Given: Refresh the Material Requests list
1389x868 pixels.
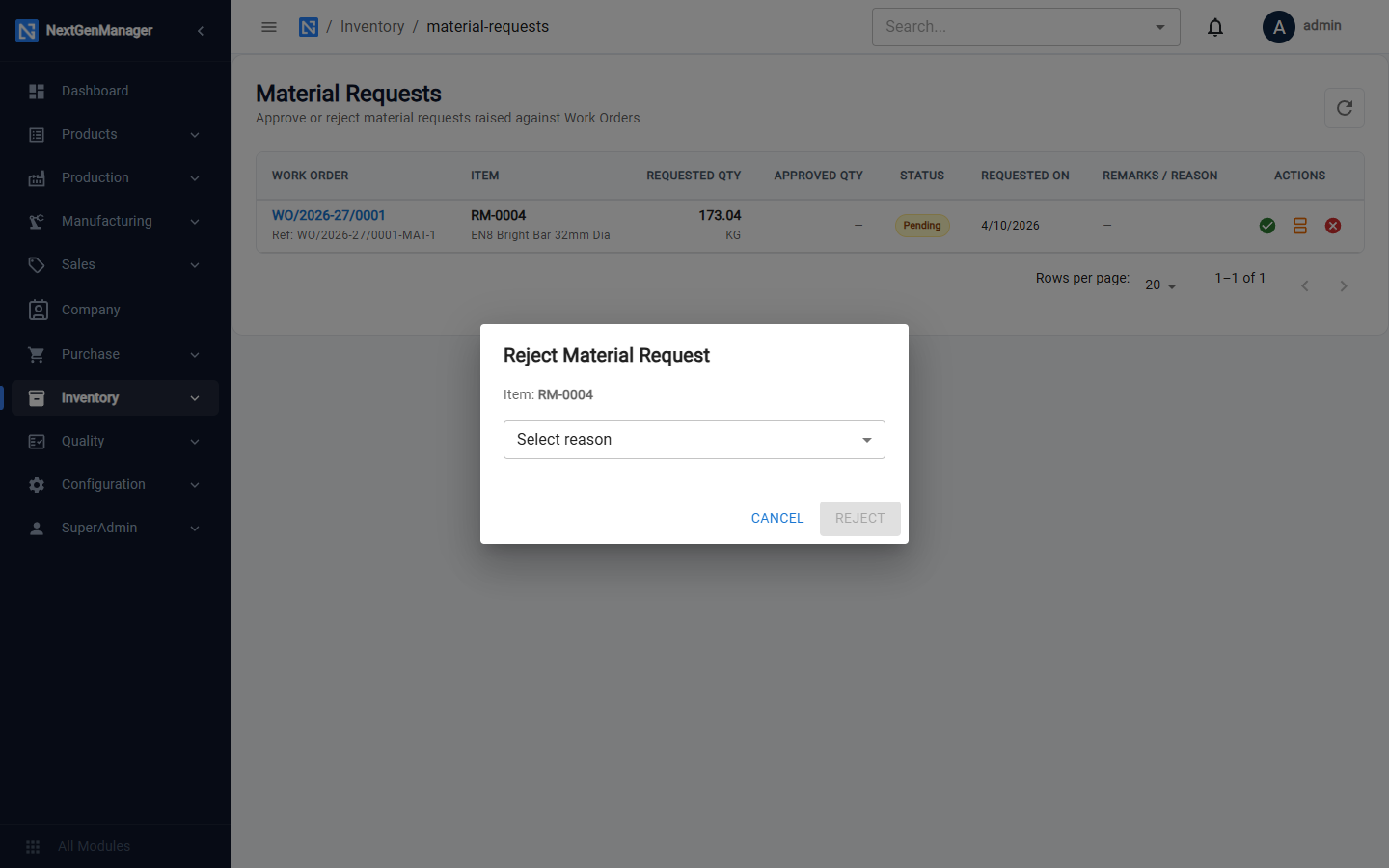Looking at the screenshot, I should tap(1345, 108).
